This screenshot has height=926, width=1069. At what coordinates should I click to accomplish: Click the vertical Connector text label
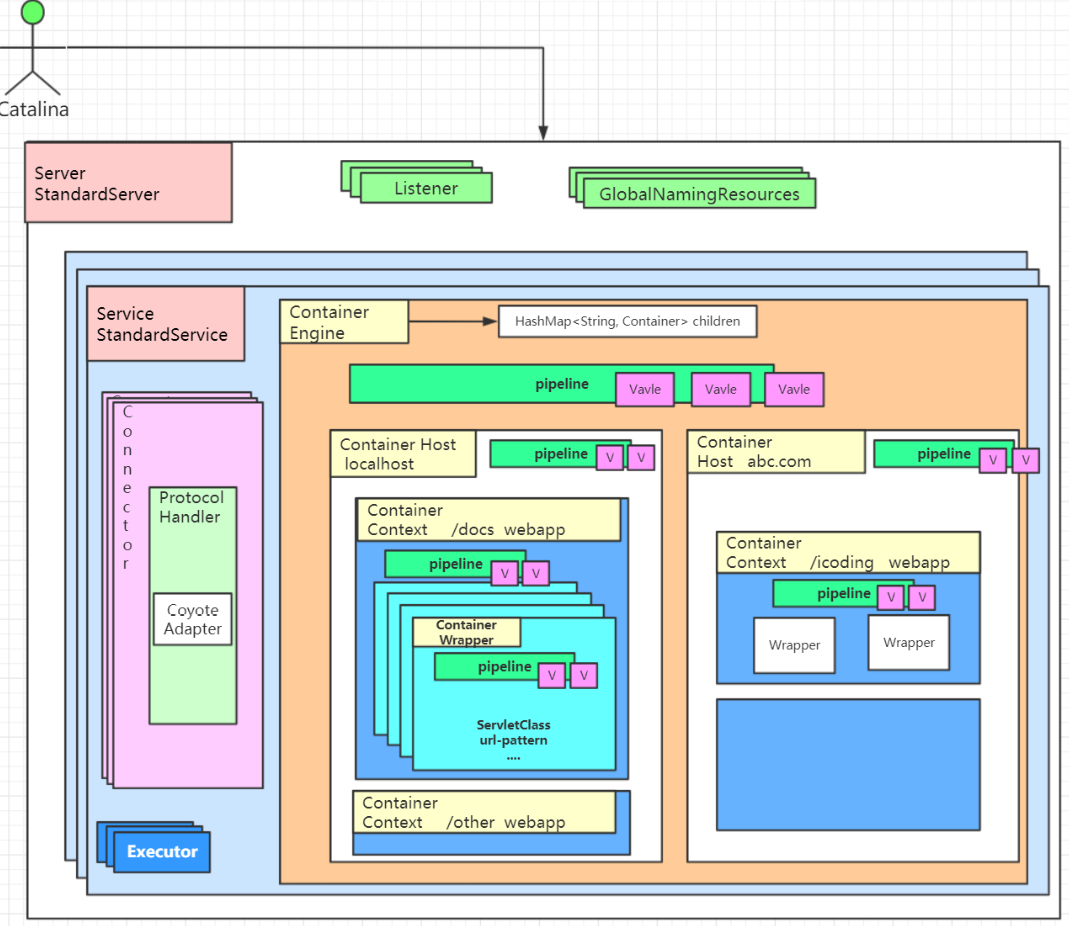(127, 488)
